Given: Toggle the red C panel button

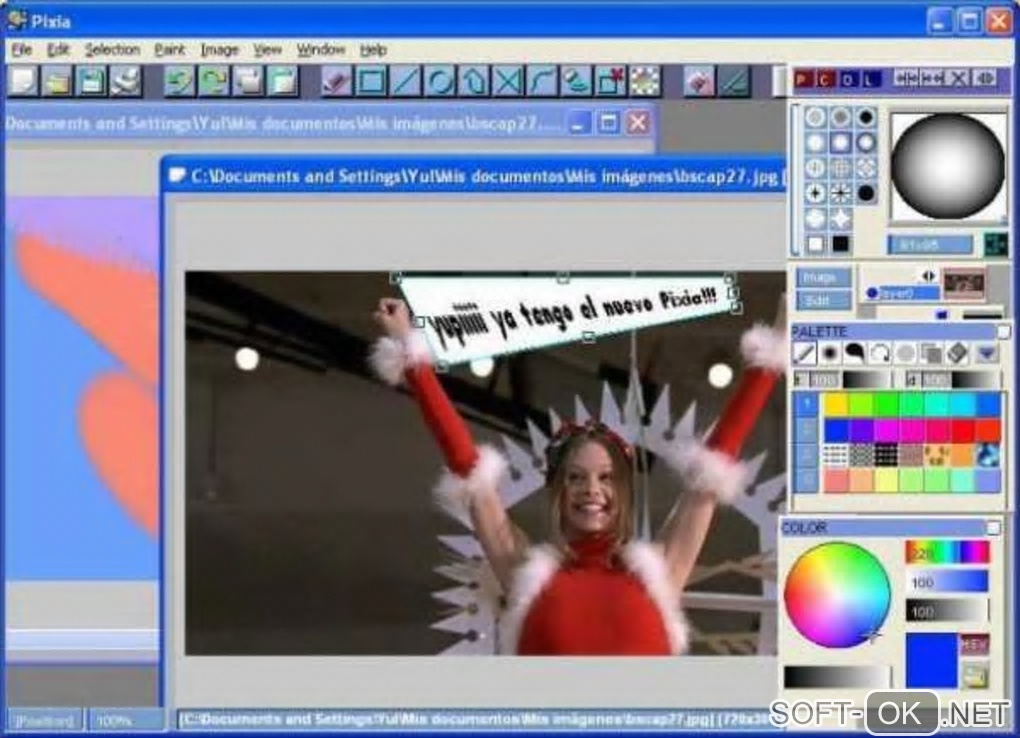Looking at the screenshot, I should [x=825, y=79].
